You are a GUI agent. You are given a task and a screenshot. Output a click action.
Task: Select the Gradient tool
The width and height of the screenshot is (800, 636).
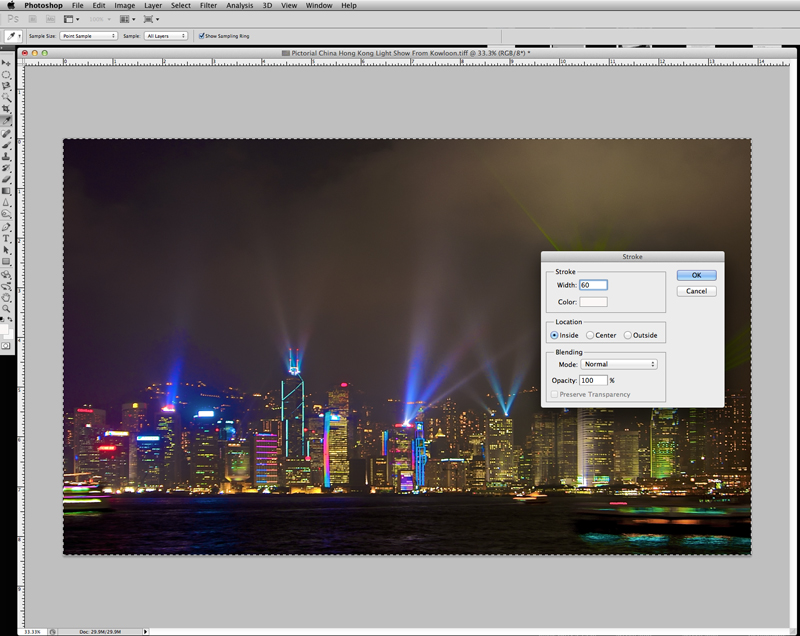[6, 190]
